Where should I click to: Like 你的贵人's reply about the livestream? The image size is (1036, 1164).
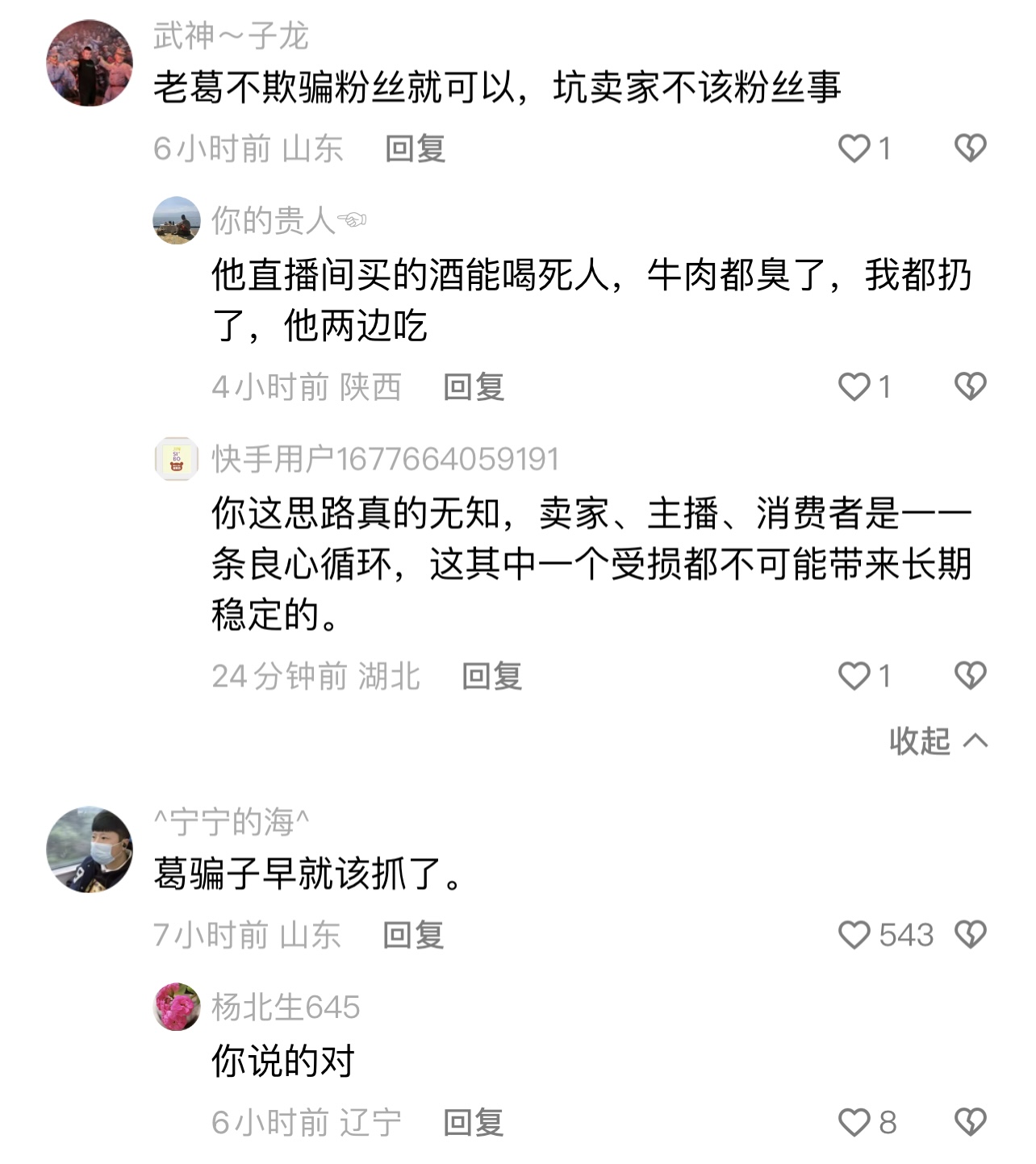pyautogui.click(x=854, y=387)
